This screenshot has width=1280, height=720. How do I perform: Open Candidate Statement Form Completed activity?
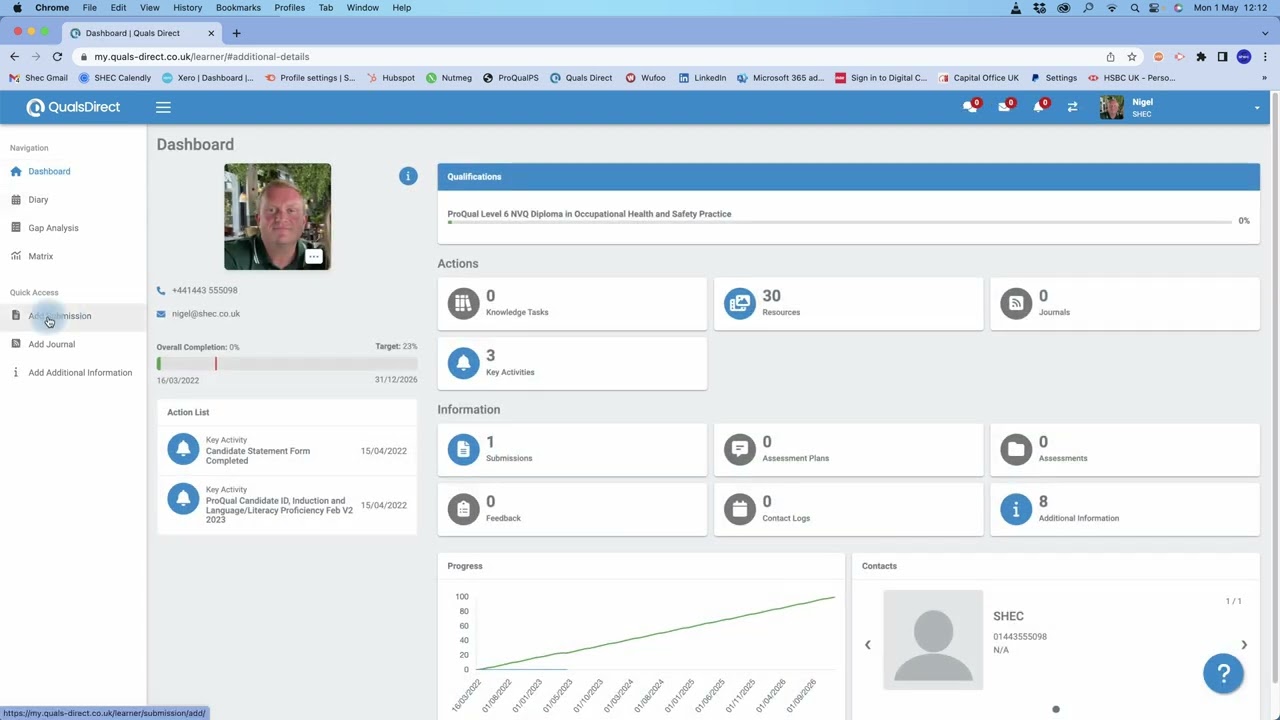point(257,455)
